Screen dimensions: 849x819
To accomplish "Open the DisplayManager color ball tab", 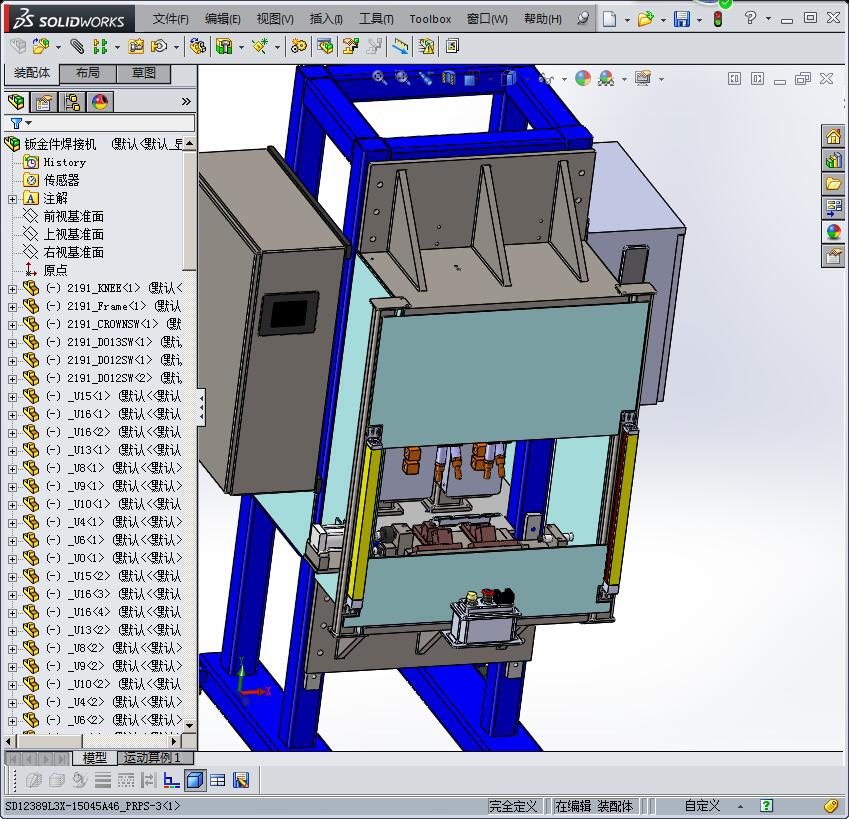I will [100, 102].
